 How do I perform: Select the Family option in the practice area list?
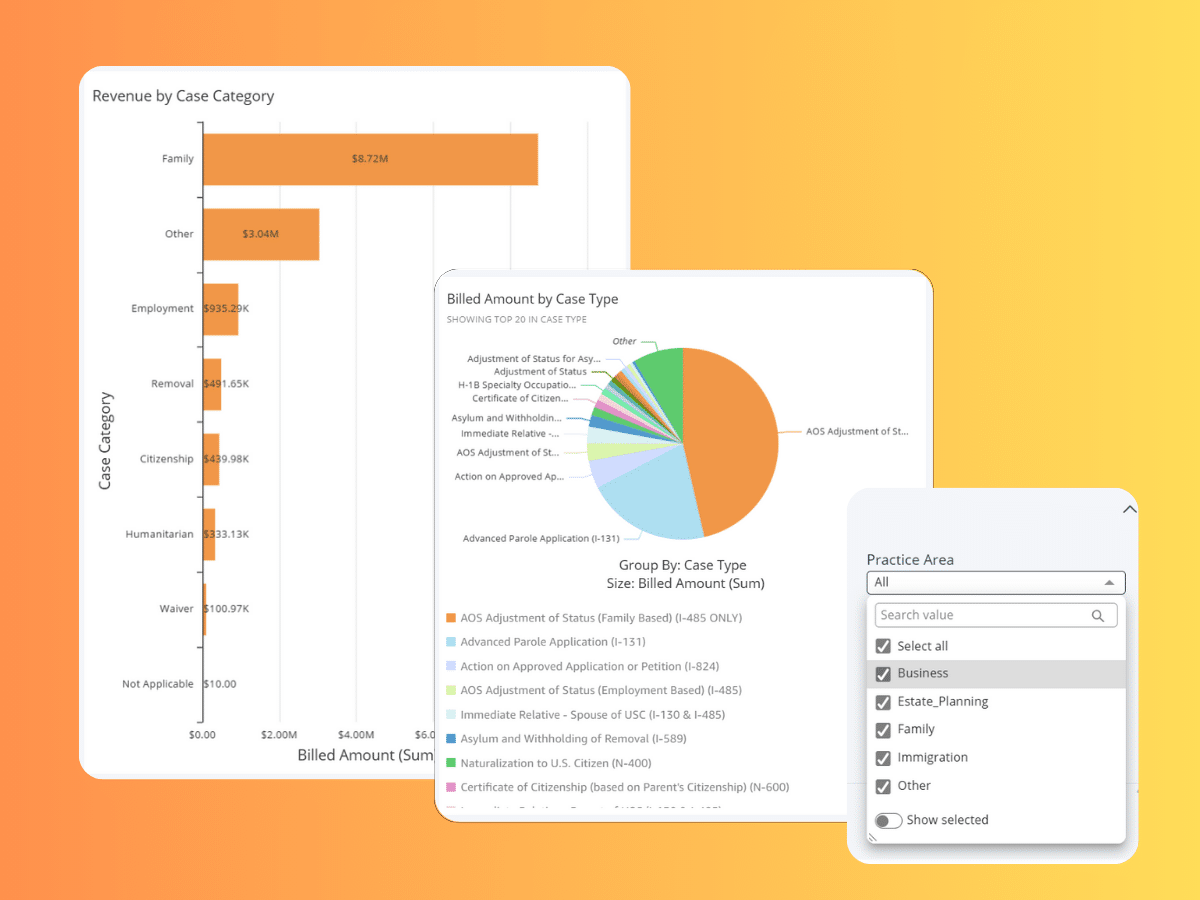(916, 730)
